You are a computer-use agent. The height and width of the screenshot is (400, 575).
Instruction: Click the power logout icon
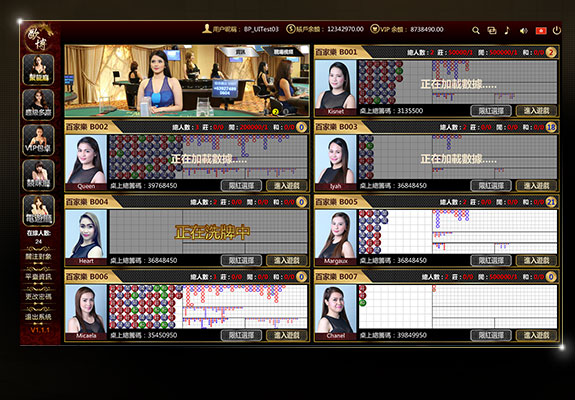pos(557,30)
